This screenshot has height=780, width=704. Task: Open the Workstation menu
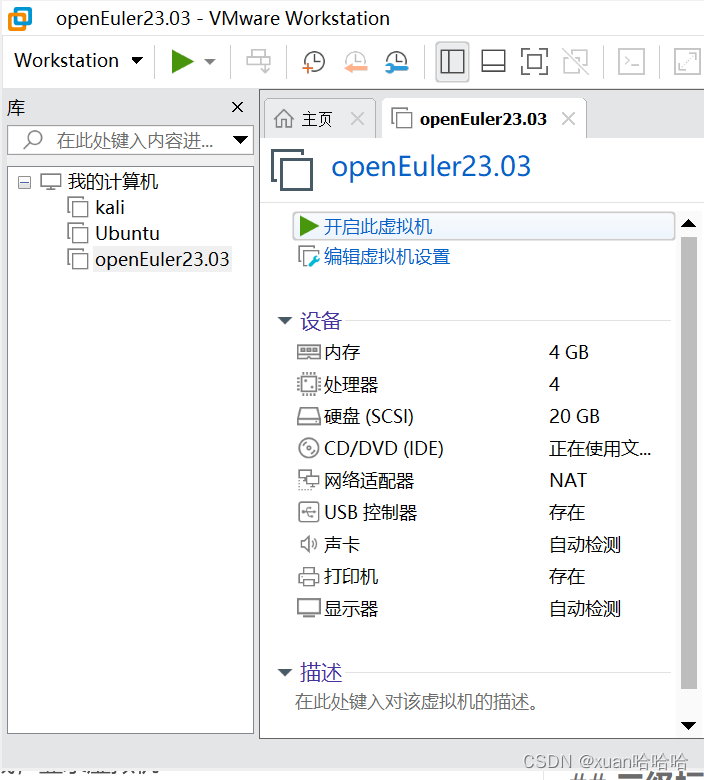[x=78, y=61]
